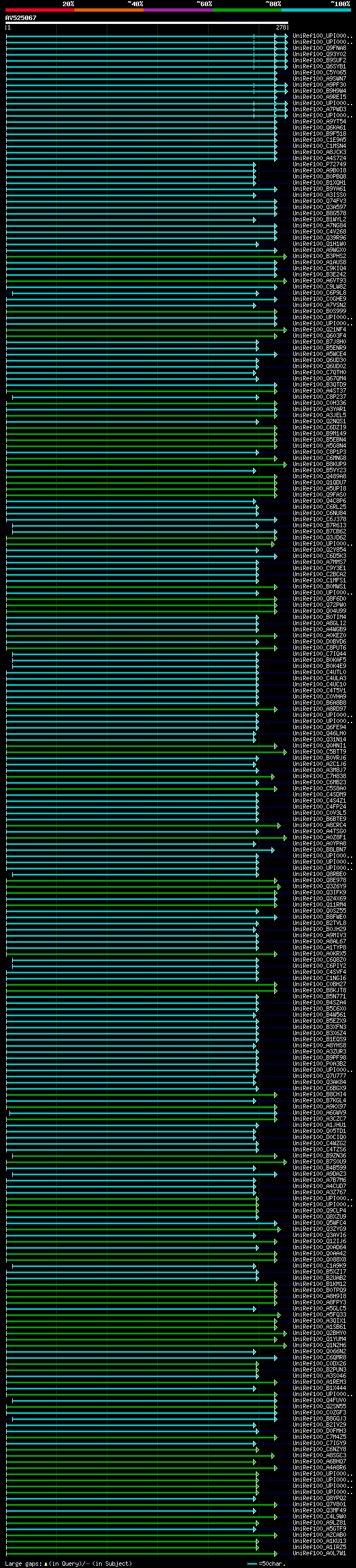This screenshot has width=356, height=1568.
Task: Select UniRef100_A7MMS7 label
Action: (319, 562)
